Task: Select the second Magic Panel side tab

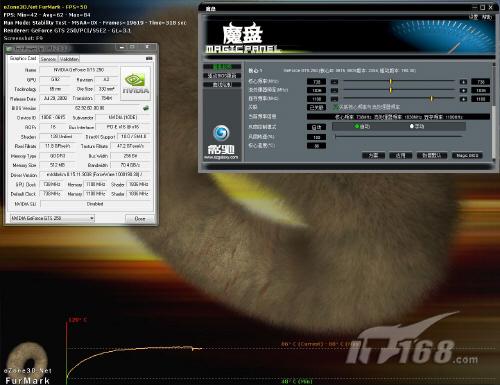Action: [222, 76]
